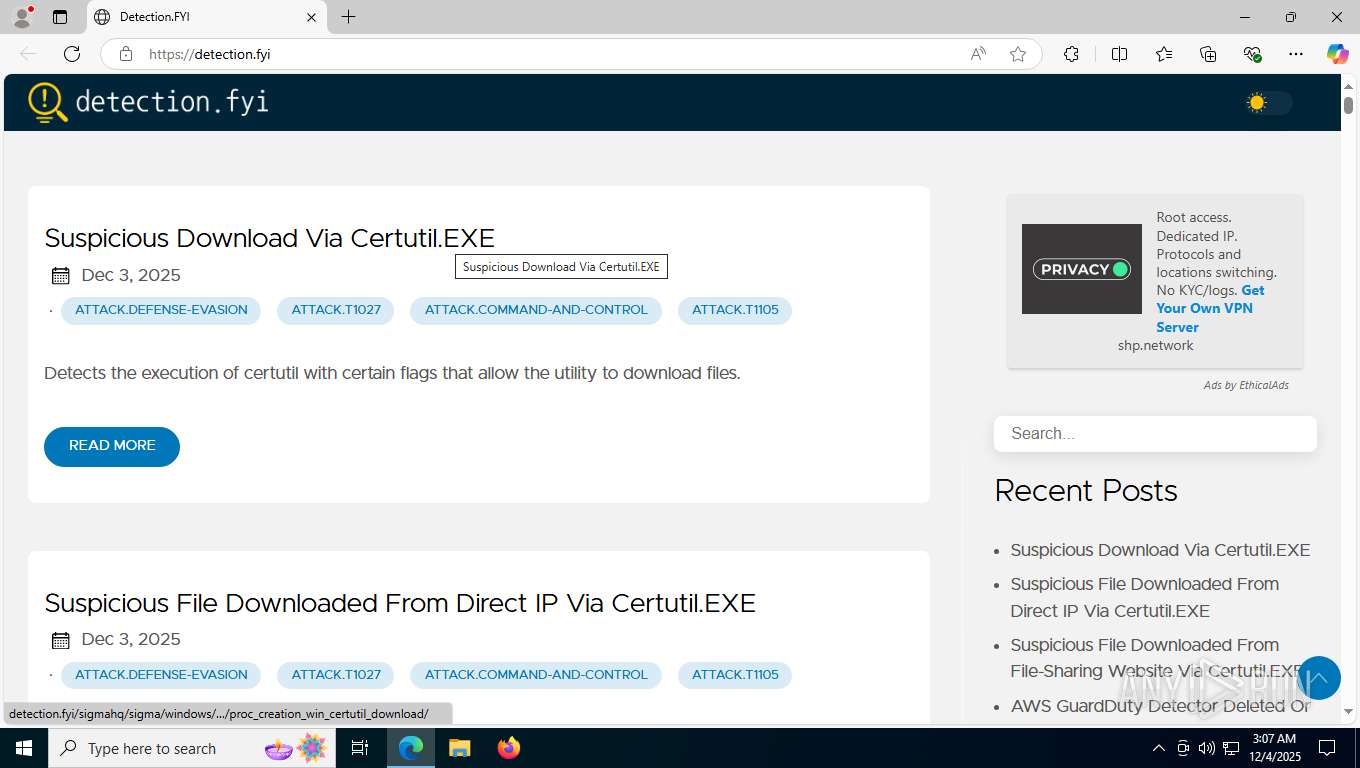Open Settings and more ellipsis menu
The image size is (1360, 768).
1296,54
